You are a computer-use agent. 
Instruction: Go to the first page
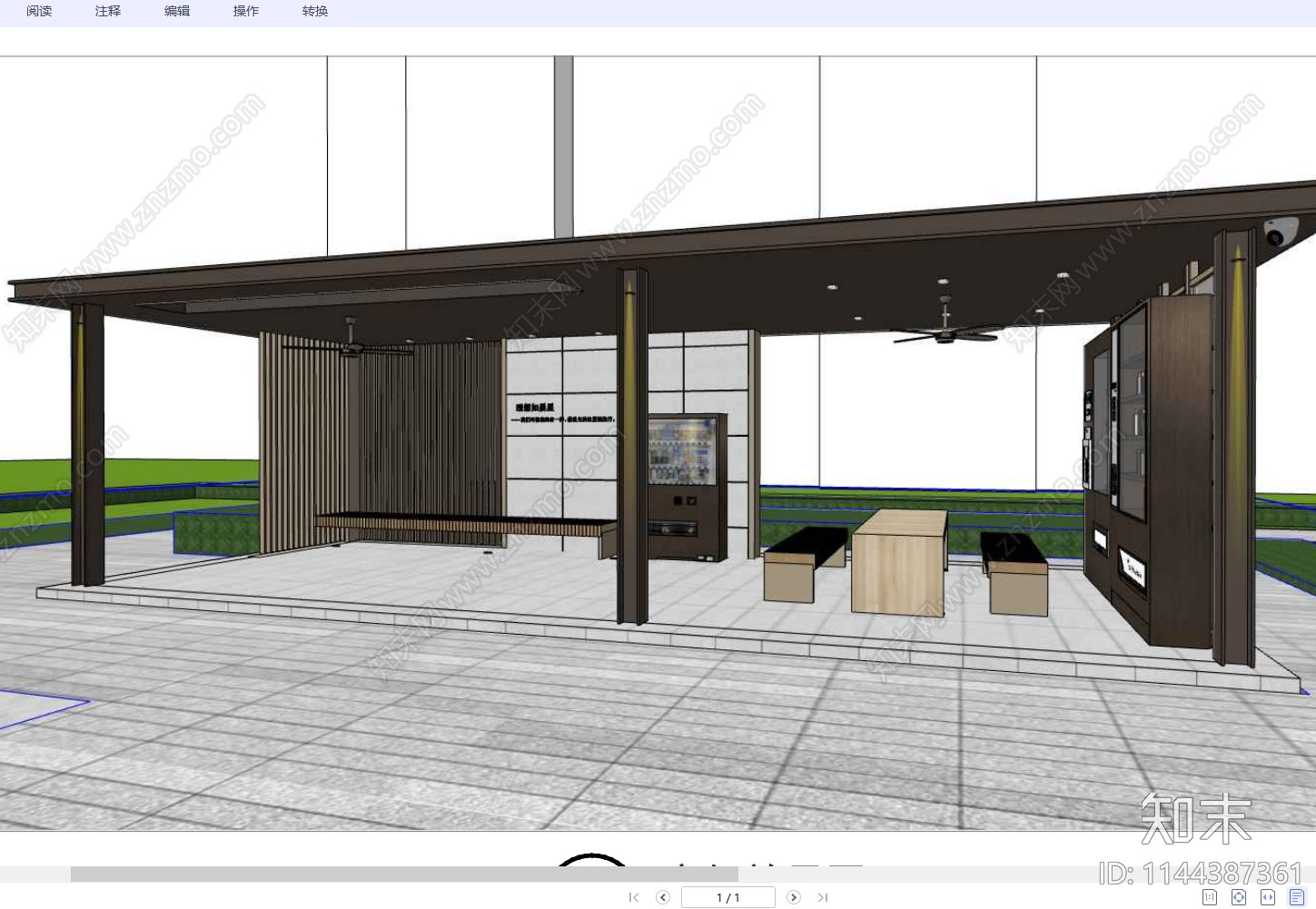pos(634,897)
